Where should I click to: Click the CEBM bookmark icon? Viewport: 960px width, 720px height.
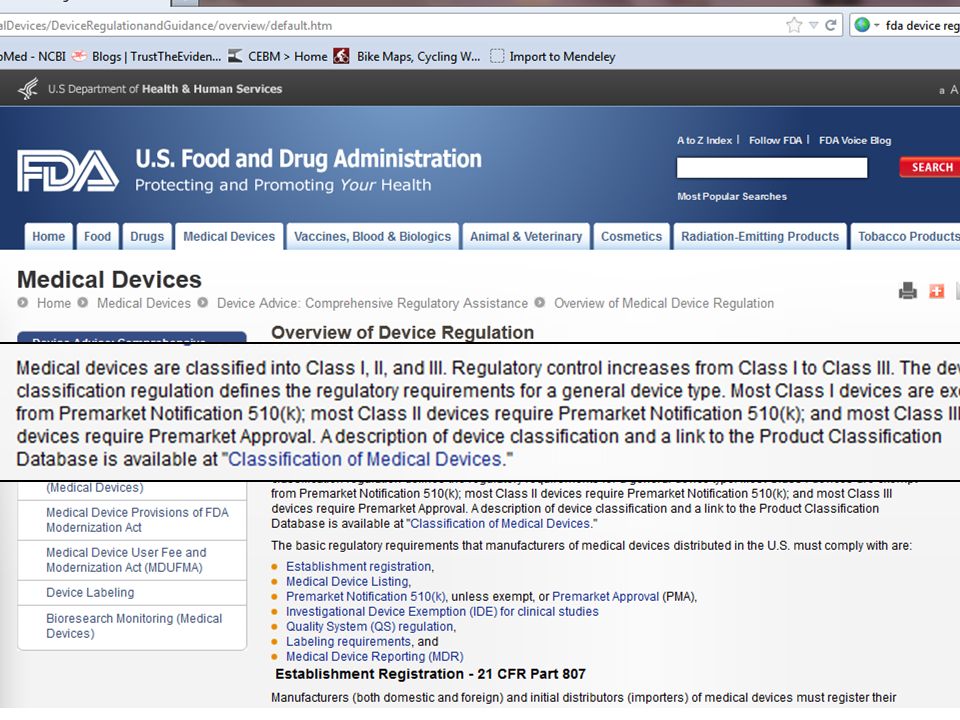click(234, 56)
